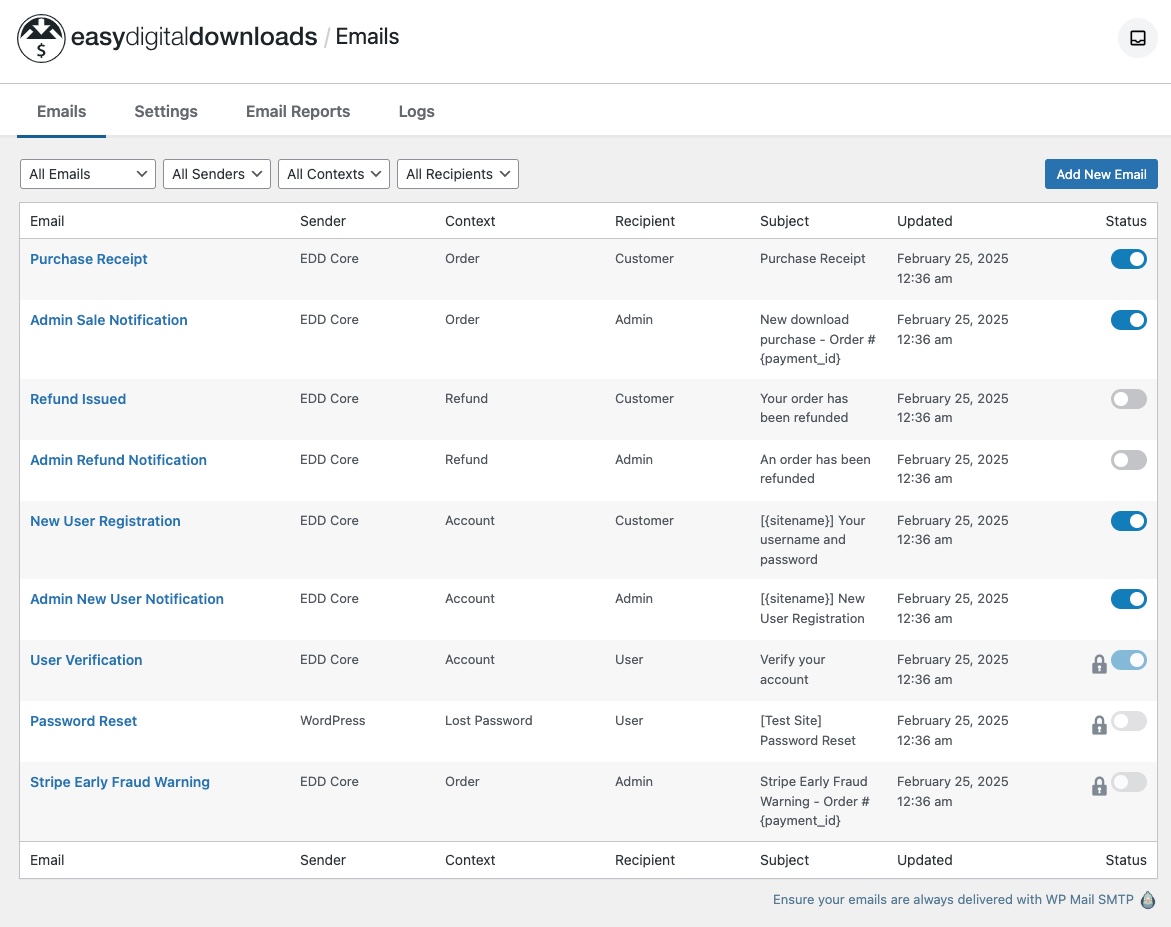Open the Refund Issued email link
Screen dimensions: 1171x927
tap(78, 400)
